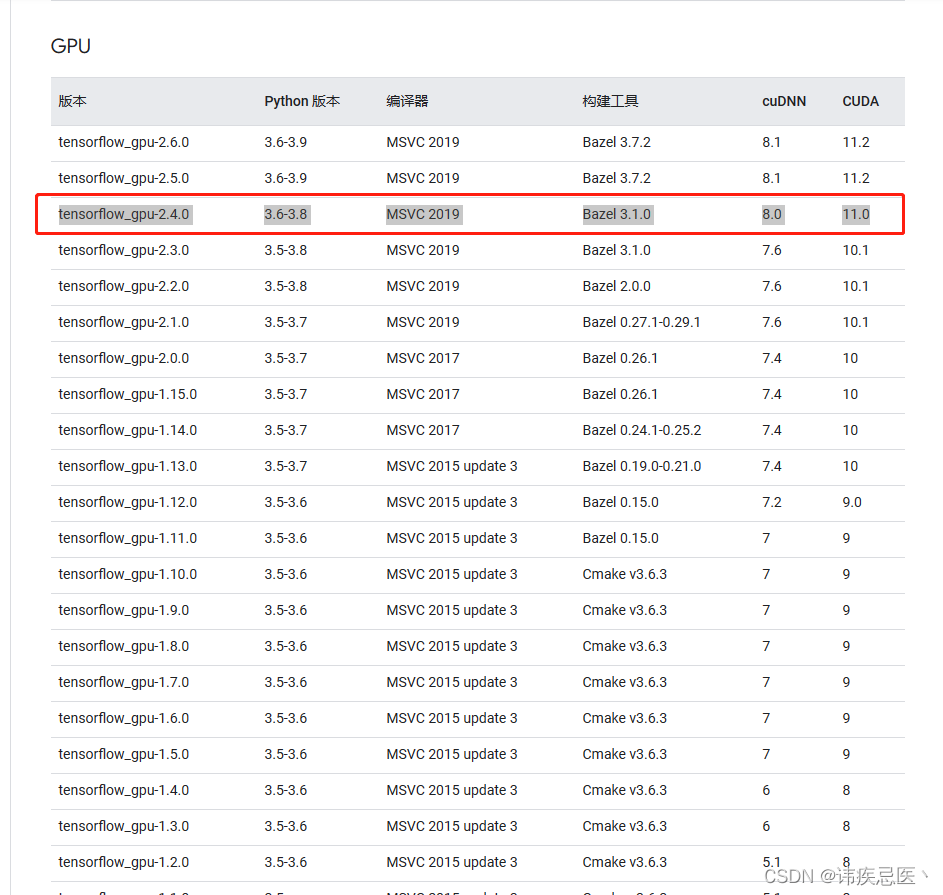Click MSVC 2019 in the 2.4.0 row
The width and height of the screenshot is (943, 895).
(424, 214)
